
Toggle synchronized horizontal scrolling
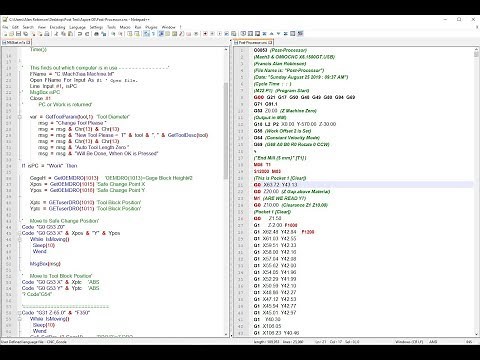[x=137, y=34]
